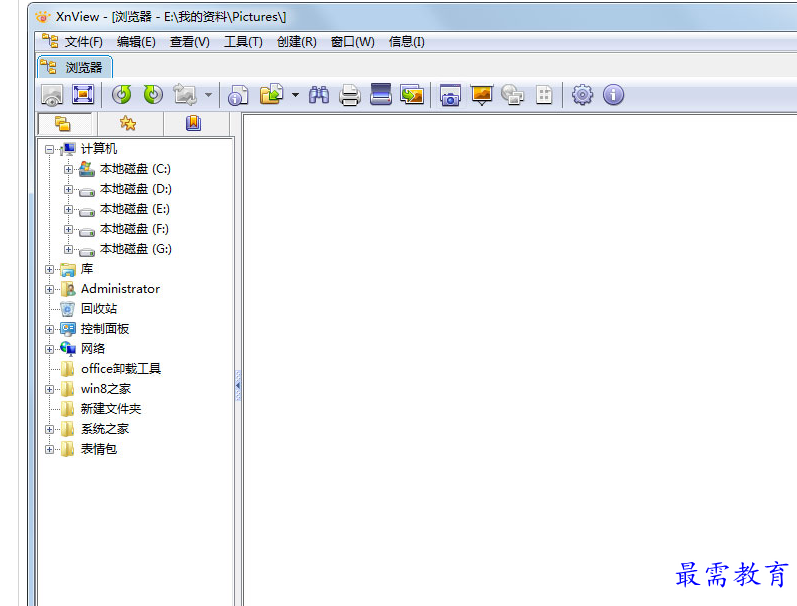The height and width of the screenshot is (606, 797).
Task: Click the Print icon
Action: [350, 95]
